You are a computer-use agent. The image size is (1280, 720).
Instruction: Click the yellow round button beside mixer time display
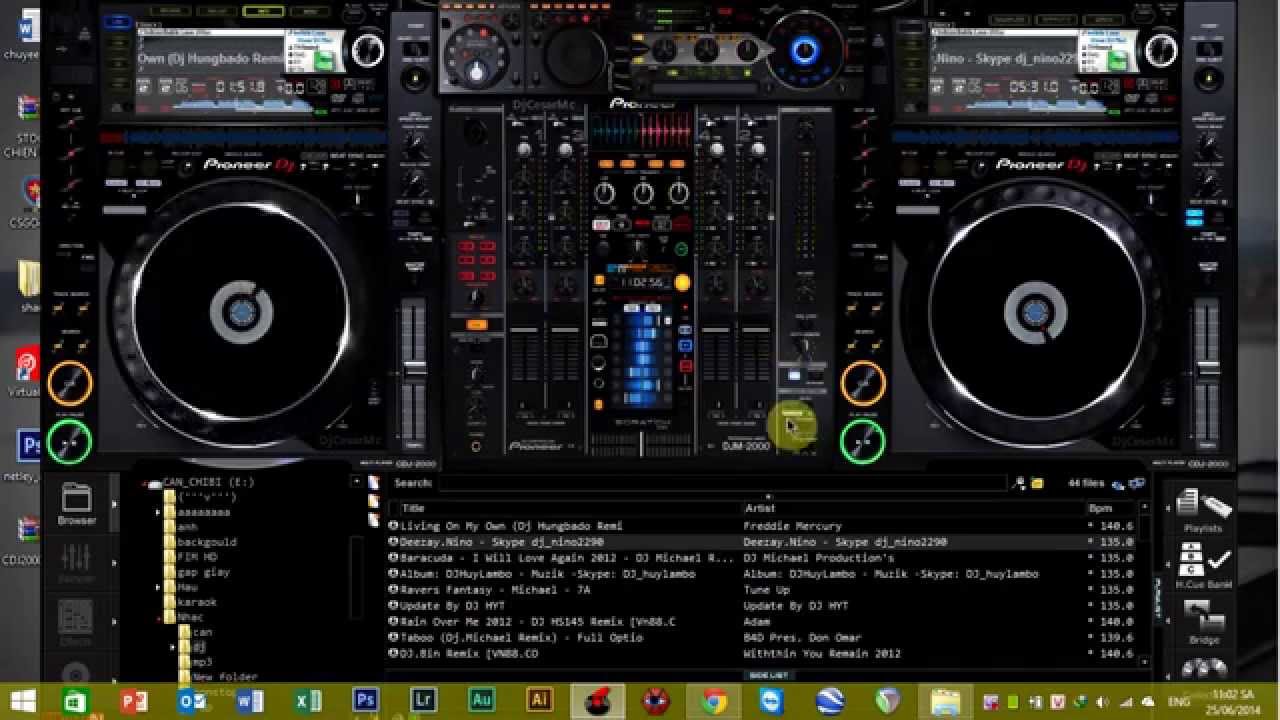click(682, 283)
